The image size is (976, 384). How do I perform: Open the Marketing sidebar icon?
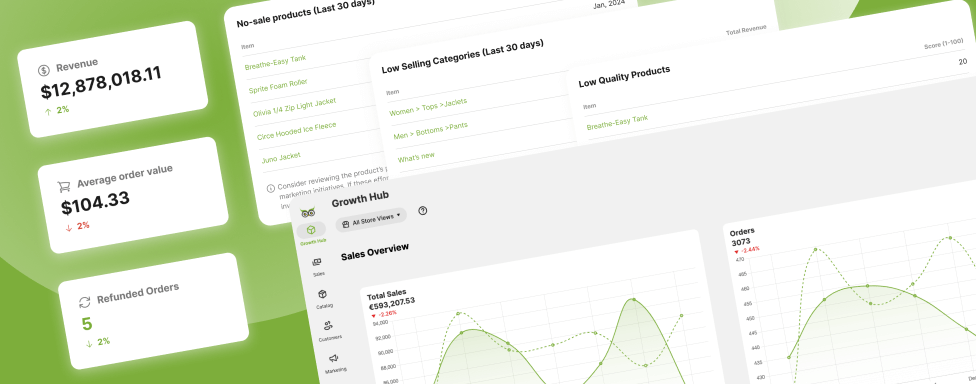pos(335,362)
